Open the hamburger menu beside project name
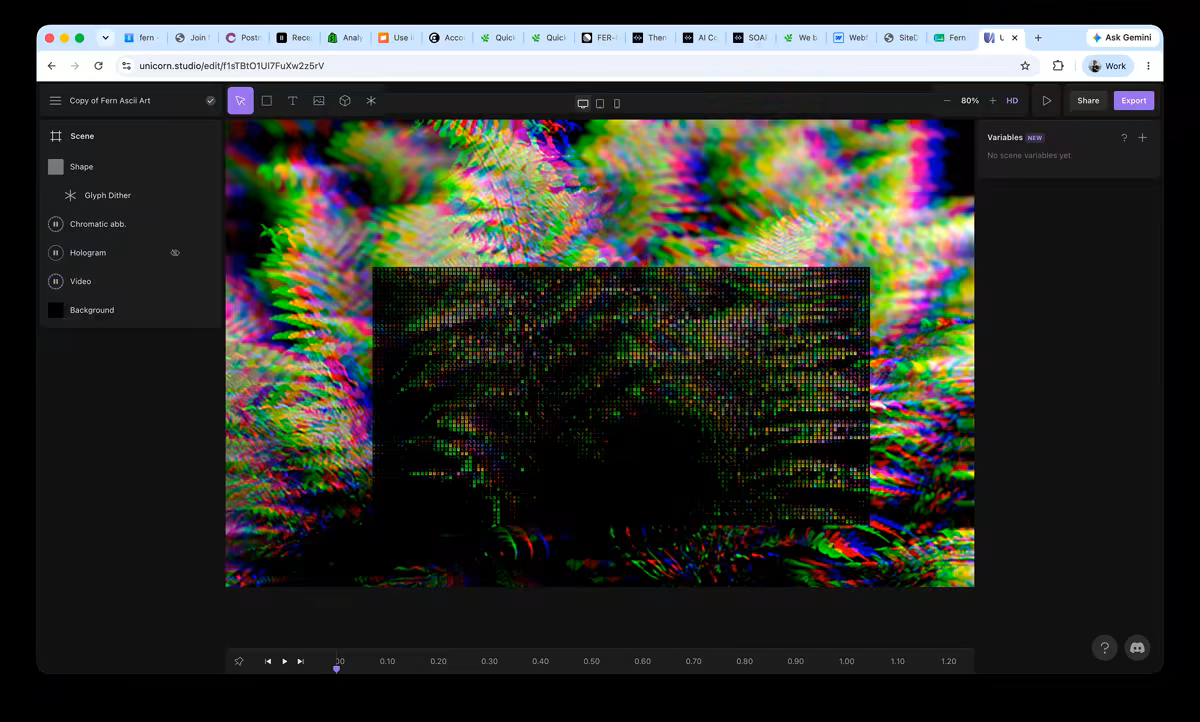Image resolution: width=1200 pixels, height=722 pixels. point(56,101)
